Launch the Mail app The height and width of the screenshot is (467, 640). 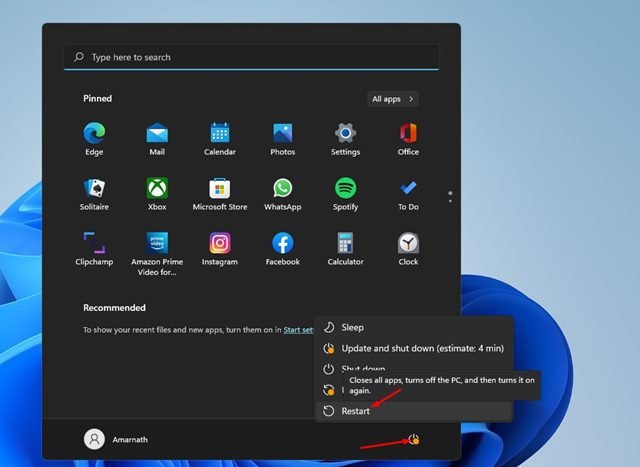click(157, 139)
